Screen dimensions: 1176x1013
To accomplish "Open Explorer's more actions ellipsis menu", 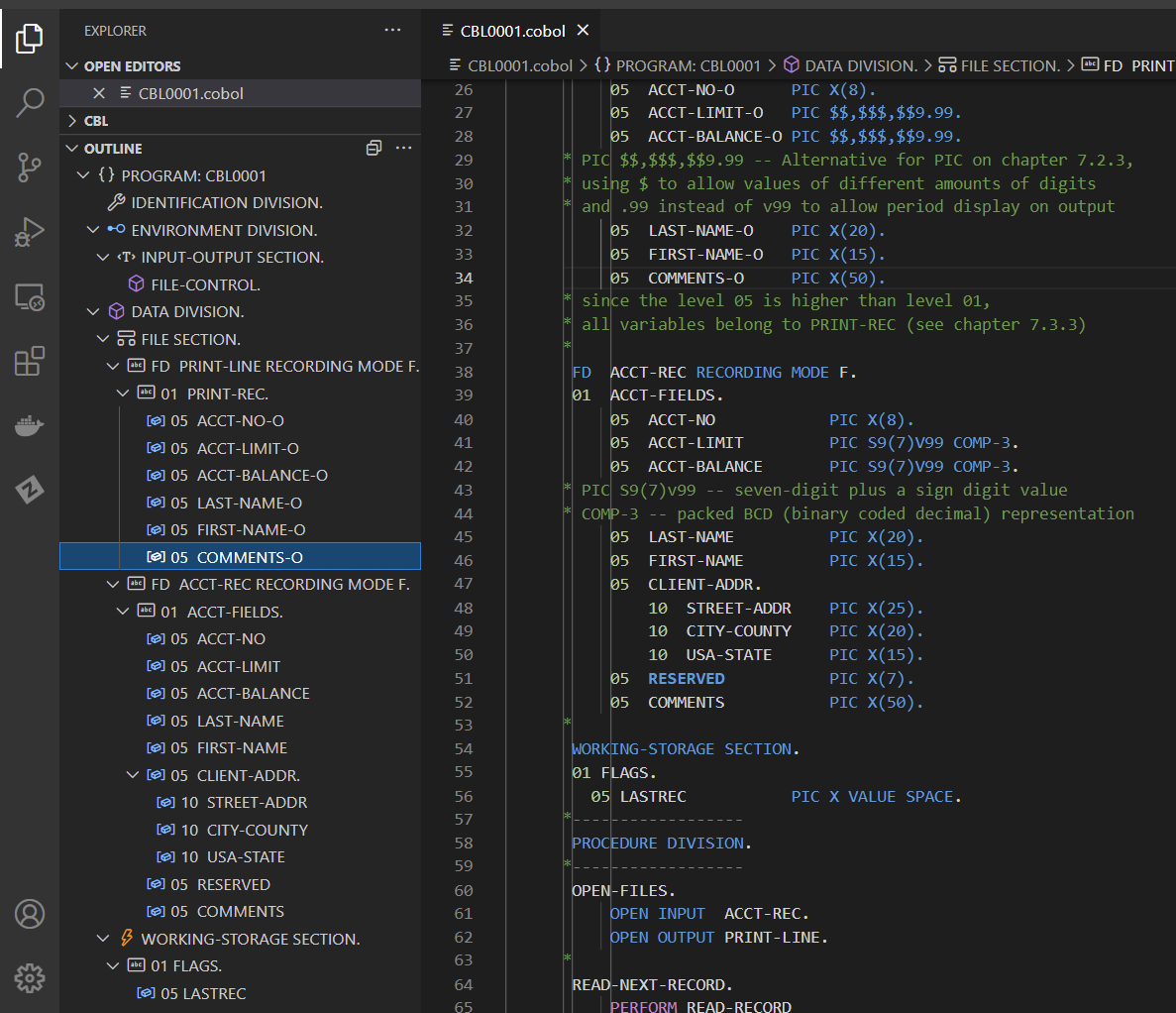I will click(x=392, y=31).
